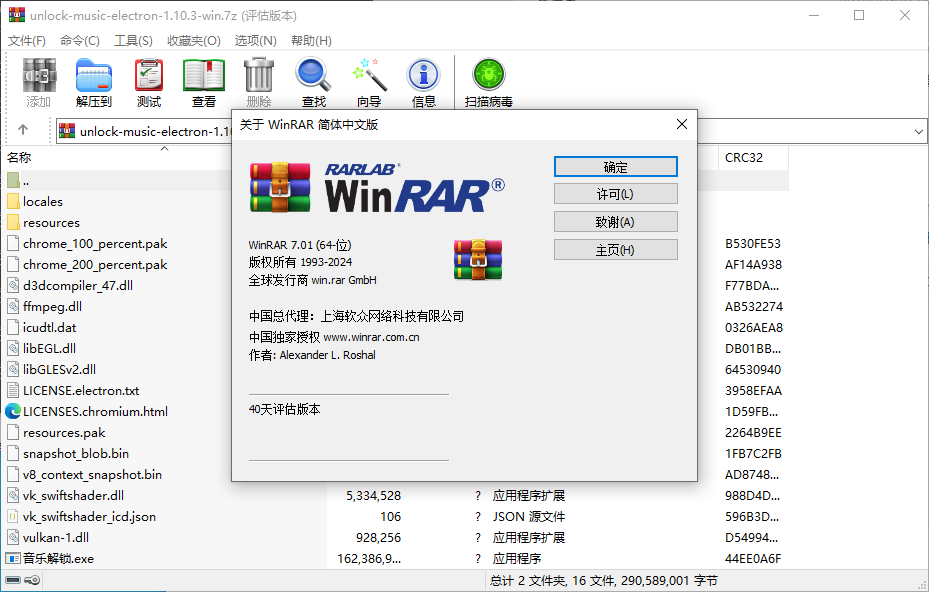
Task: Close the About WinRAR dialog
Action: pos(682,125)
